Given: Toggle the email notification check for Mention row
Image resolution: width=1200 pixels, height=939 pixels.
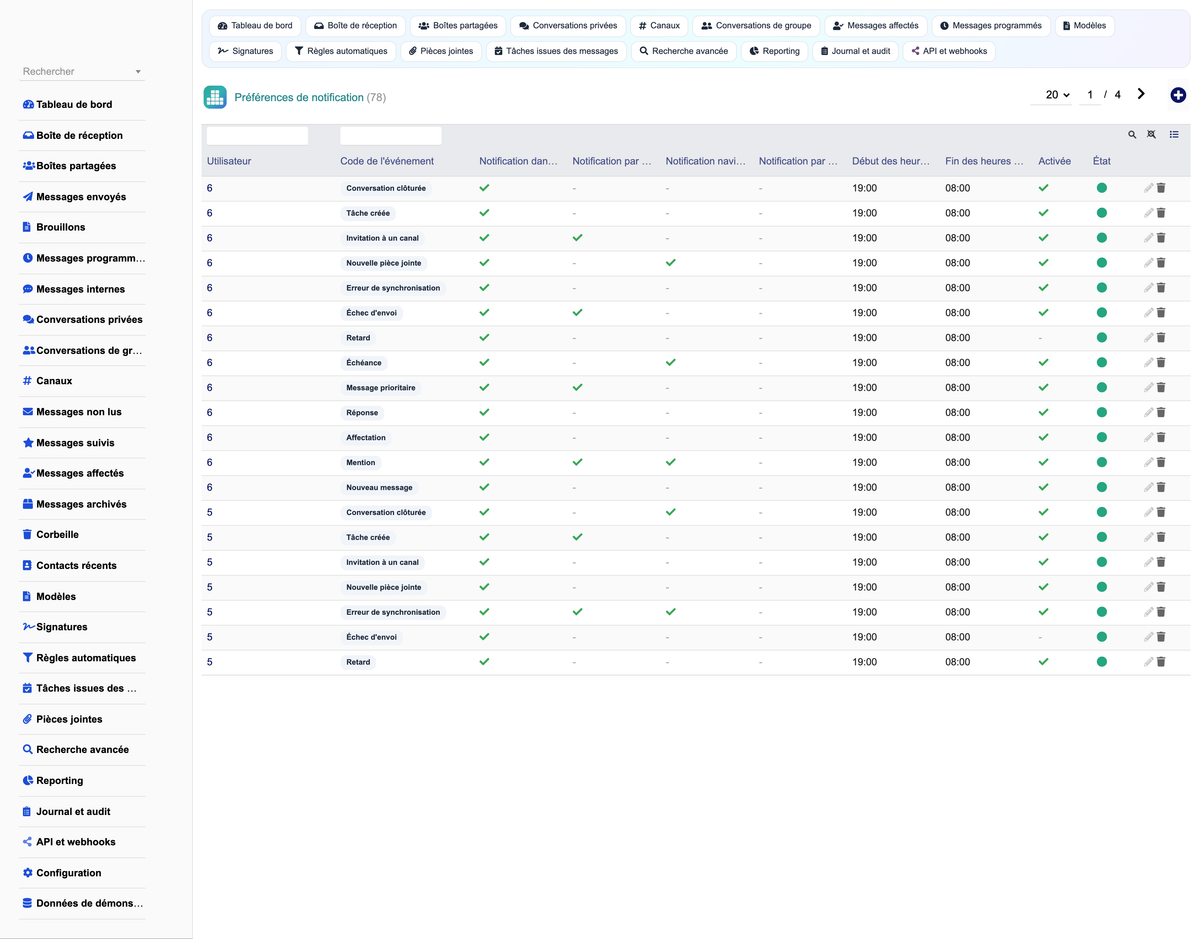Looking at the screenshot, I should (577, 462).
